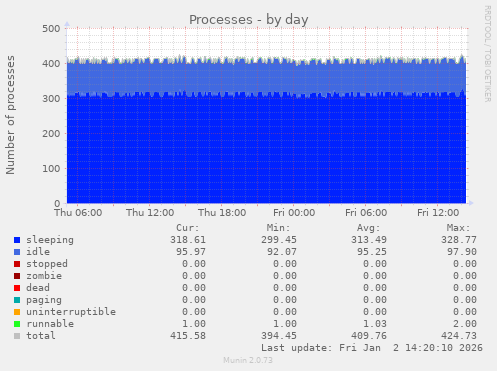
Task: Click the 'Max:' column header
Action: point(458,228)
